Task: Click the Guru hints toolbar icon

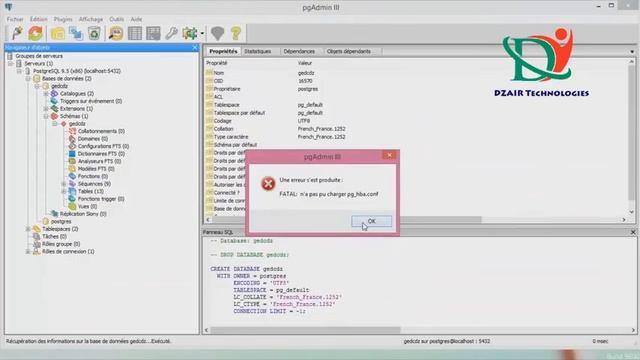Action: 218,33
